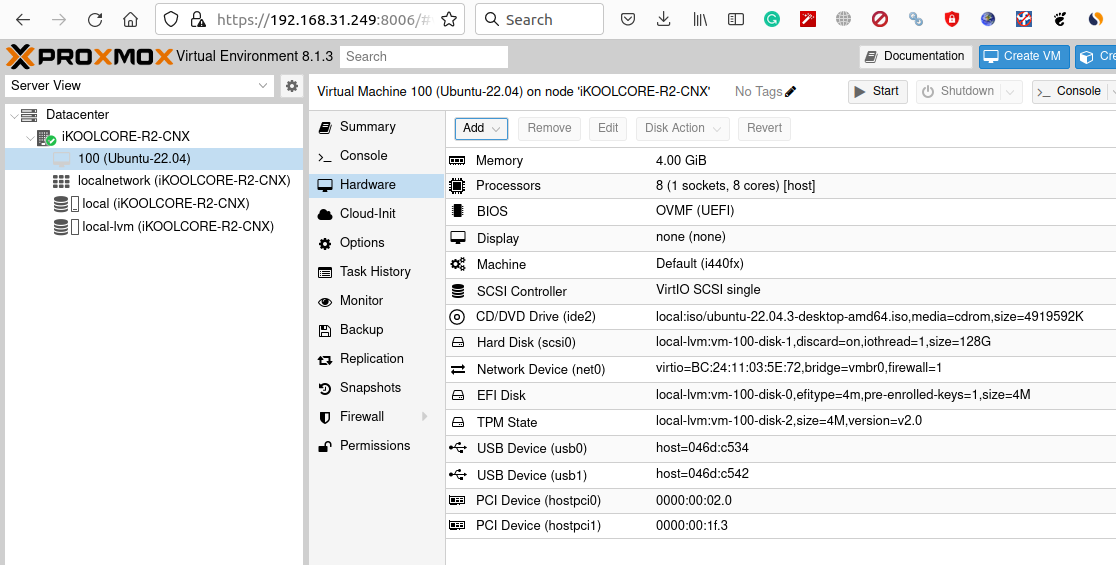Go to browser home icon

pos(130,20)
